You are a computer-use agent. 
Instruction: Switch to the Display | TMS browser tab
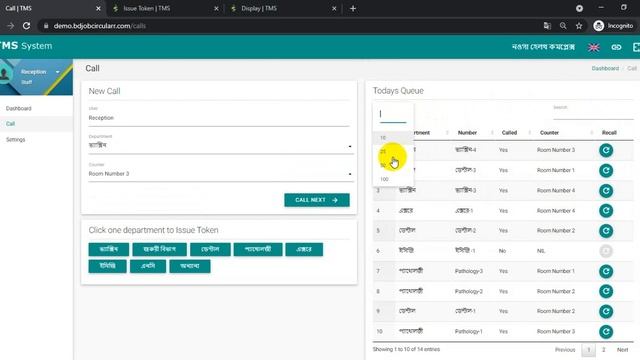click(283, 9)
